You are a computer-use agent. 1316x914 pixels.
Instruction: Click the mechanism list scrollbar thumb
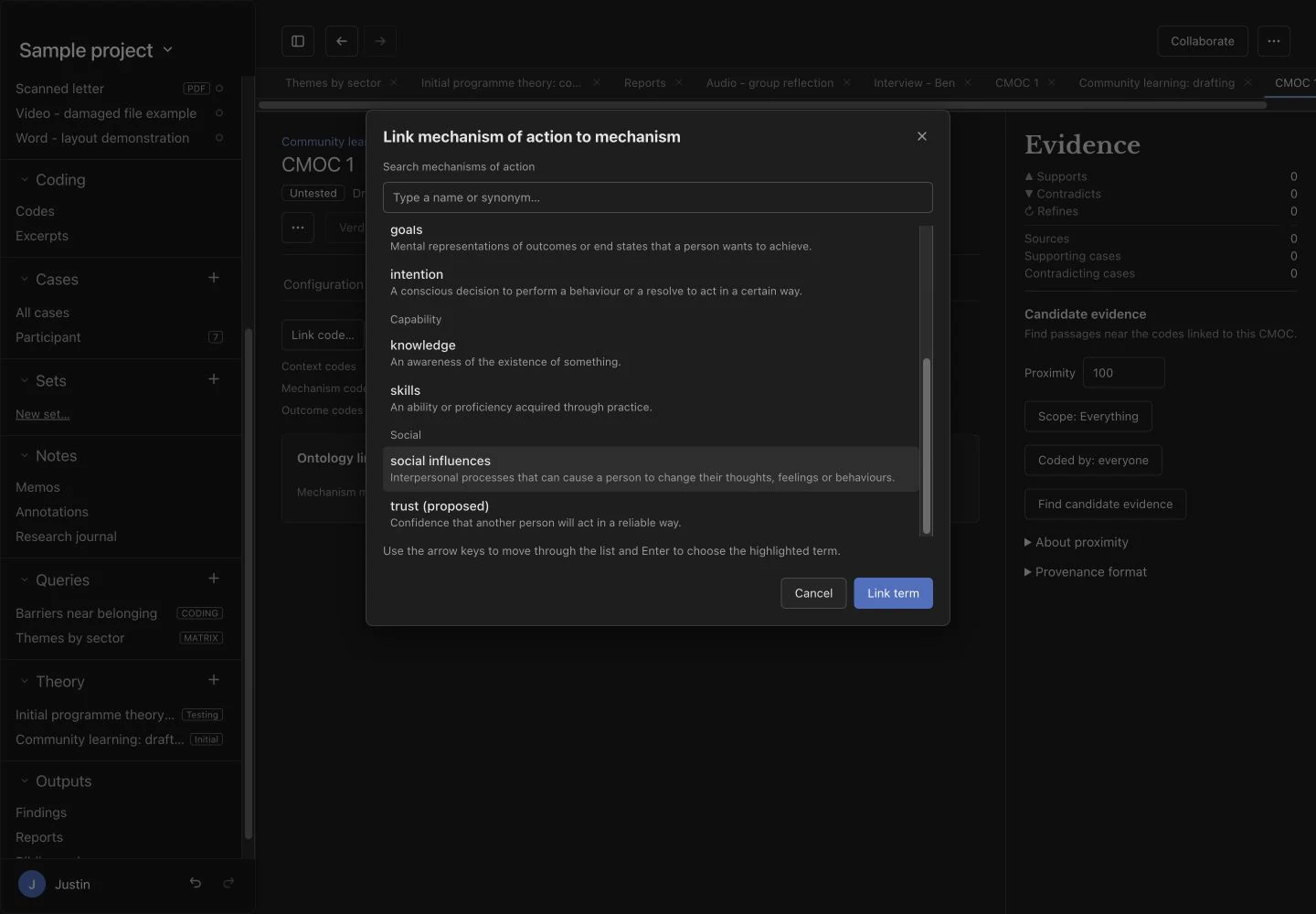tap(927, 446)
